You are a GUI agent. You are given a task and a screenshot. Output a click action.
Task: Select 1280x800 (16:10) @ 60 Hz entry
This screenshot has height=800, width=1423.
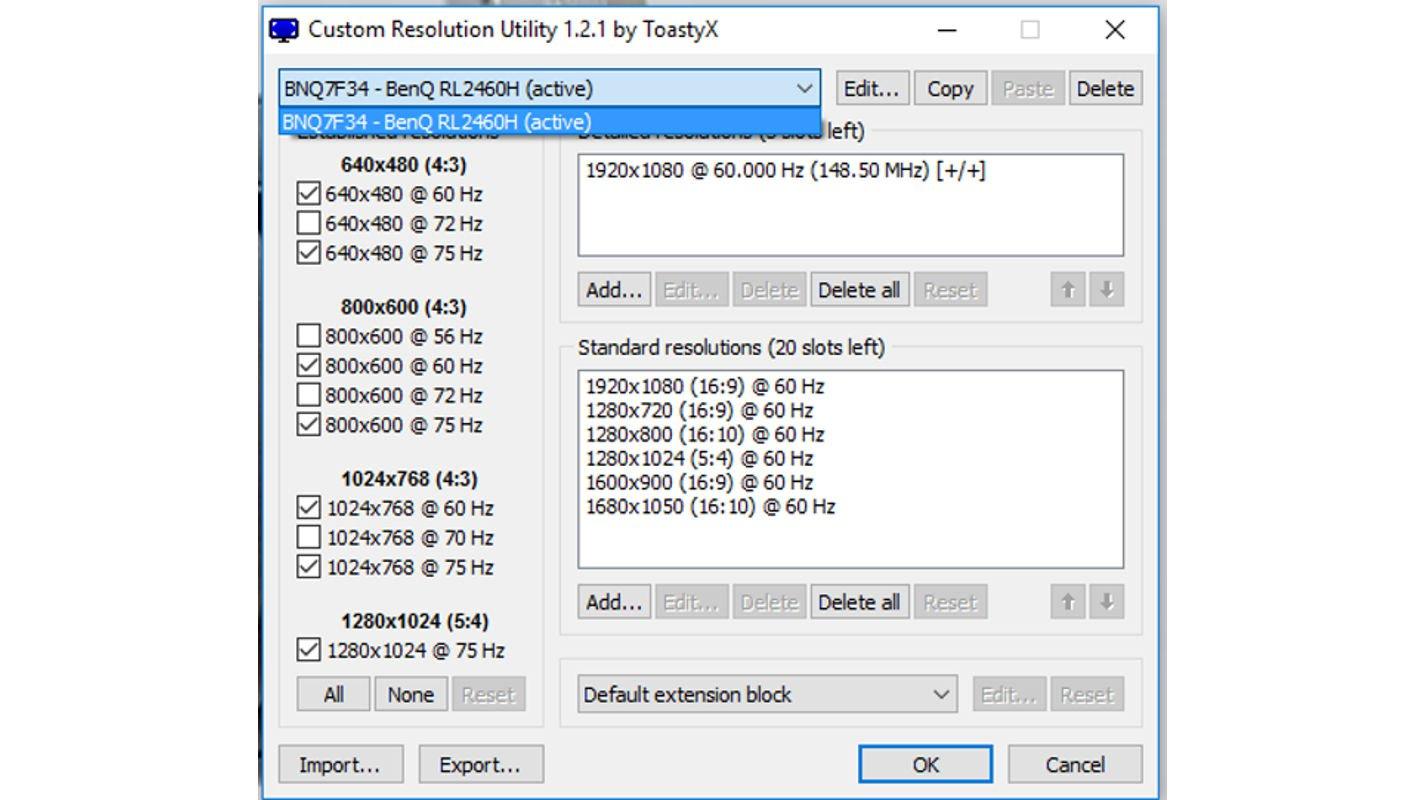click(x=705, y=434)
